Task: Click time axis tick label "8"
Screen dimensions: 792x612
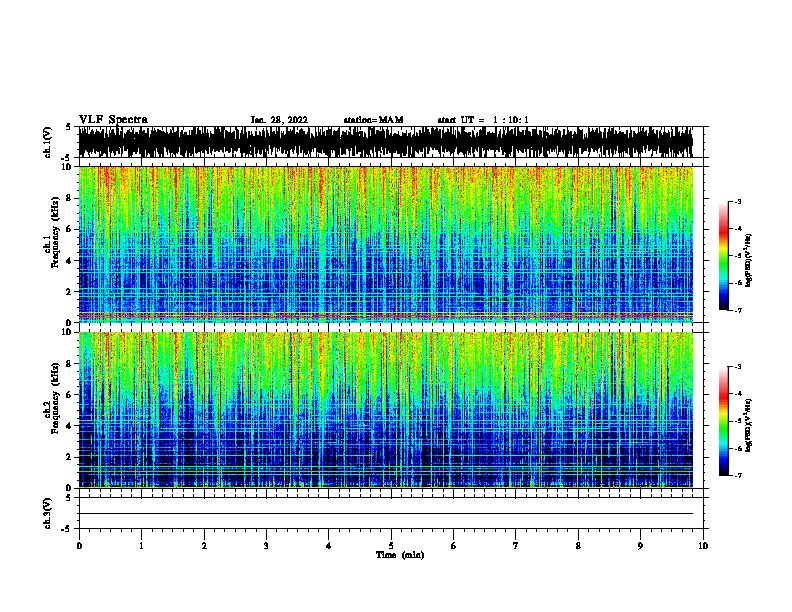Action: tap(578, 545)
